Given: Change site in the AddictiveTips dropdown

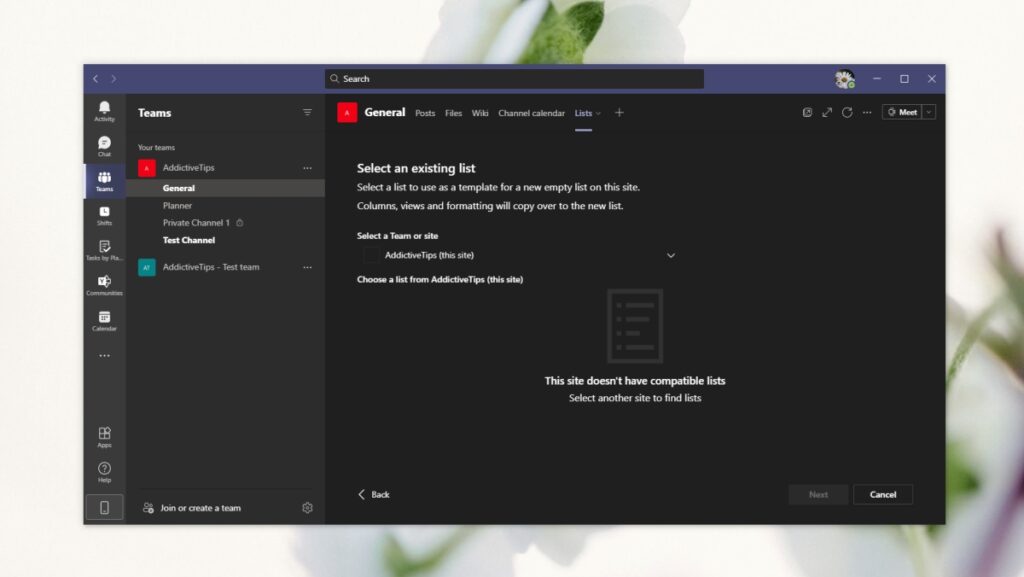Looking at the screenshot, I should point(671,255).
